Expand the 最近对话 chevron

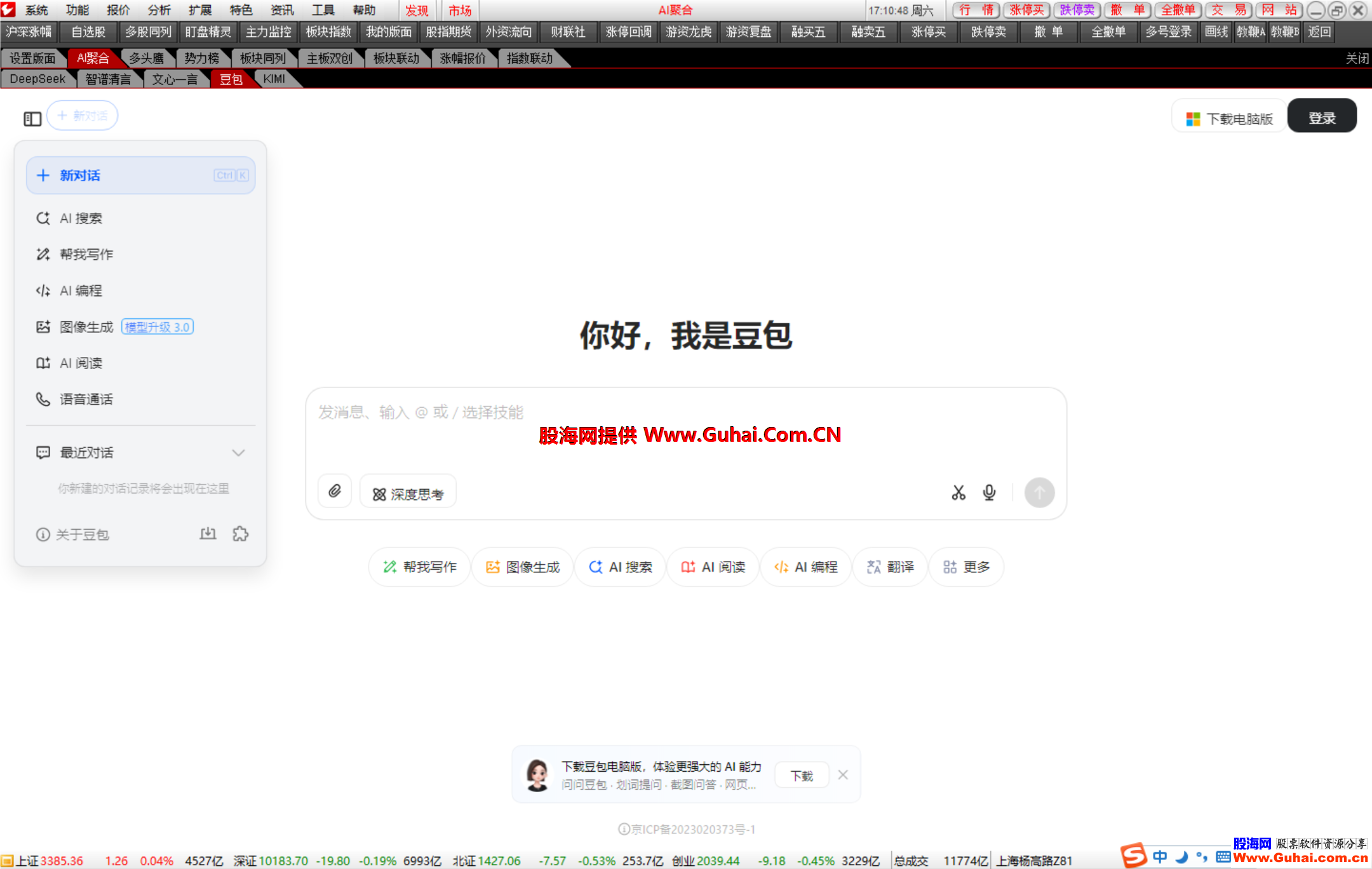pyautogui.click(x=238, y=453)
